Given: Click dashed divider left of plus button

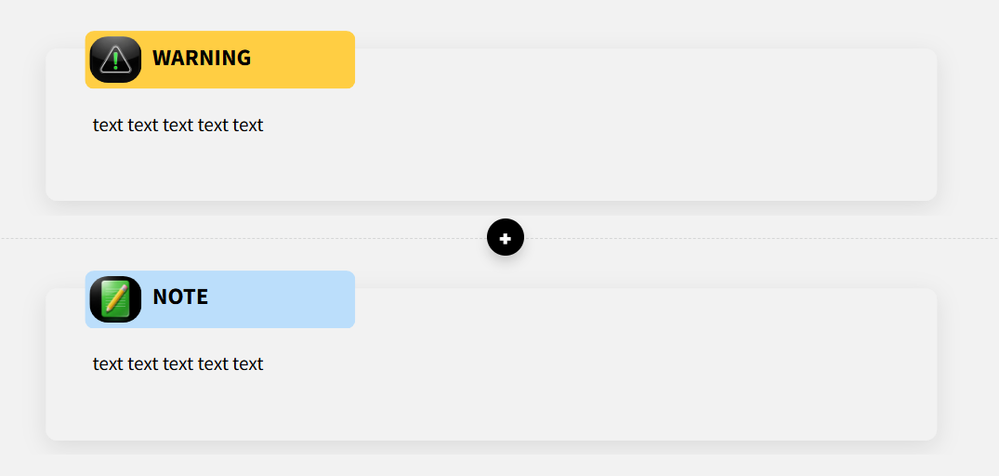Looking at the screenshot, I should pyautogui.click(x=250, y=238).
